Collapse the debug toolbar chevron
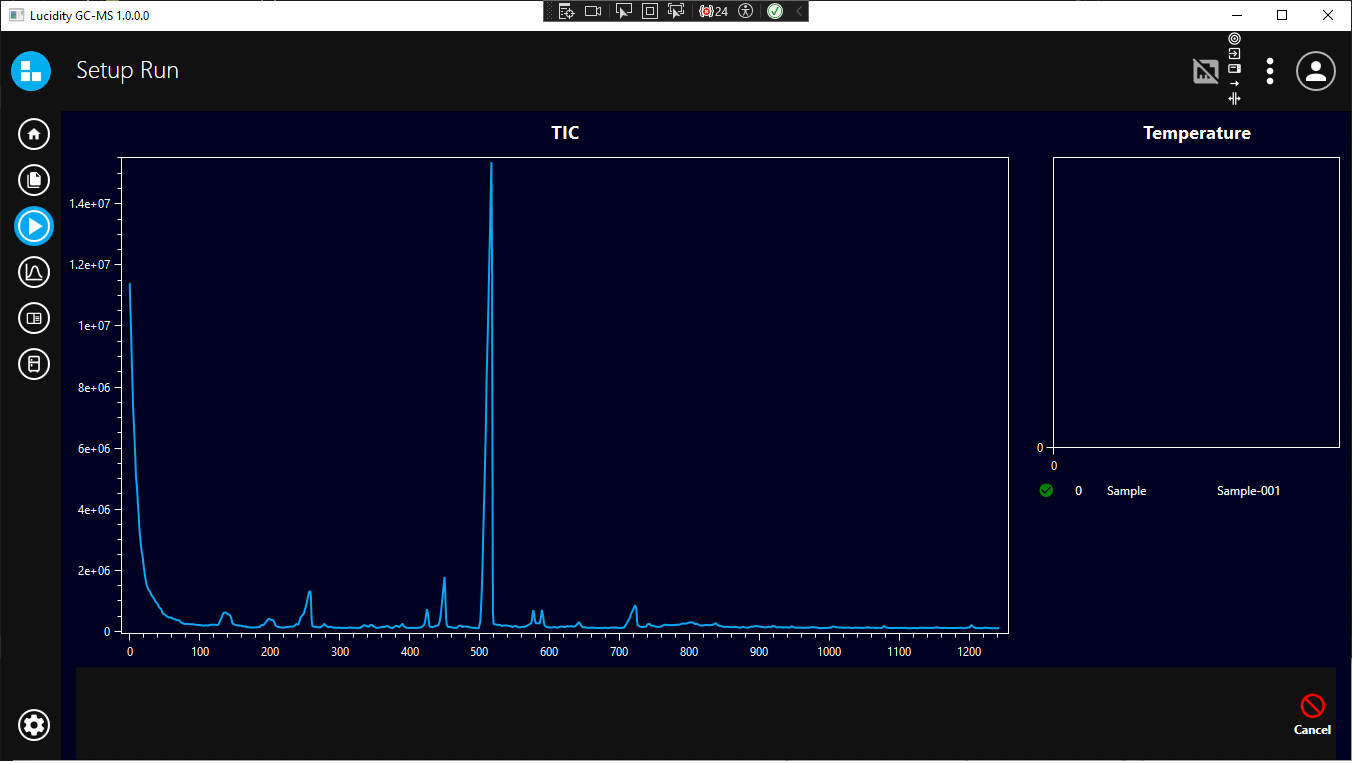The height and width of the screenshot is (764, 1354). click(799, 11)
